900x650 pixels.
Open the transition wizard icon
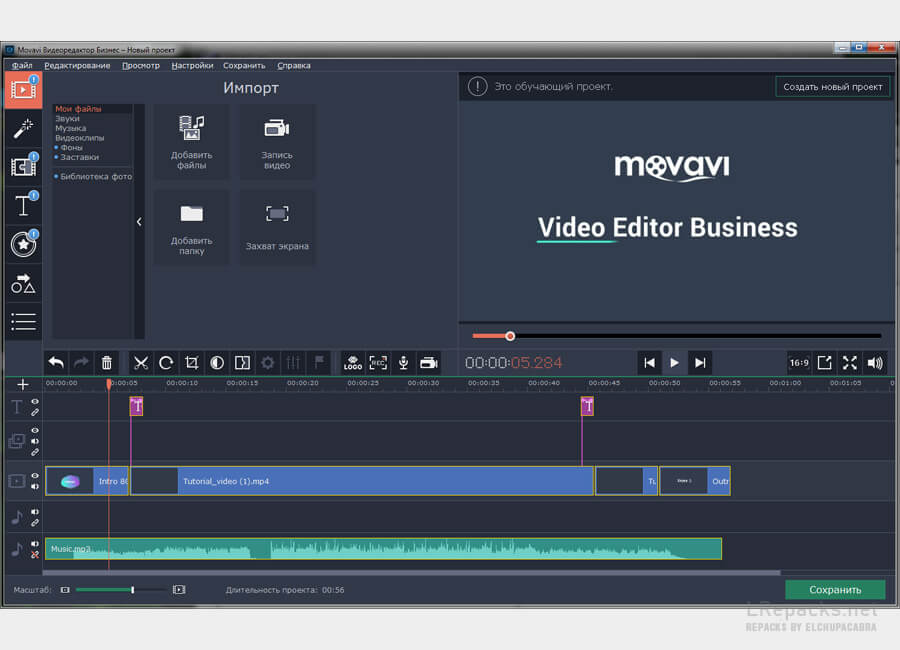coord(242,362)
